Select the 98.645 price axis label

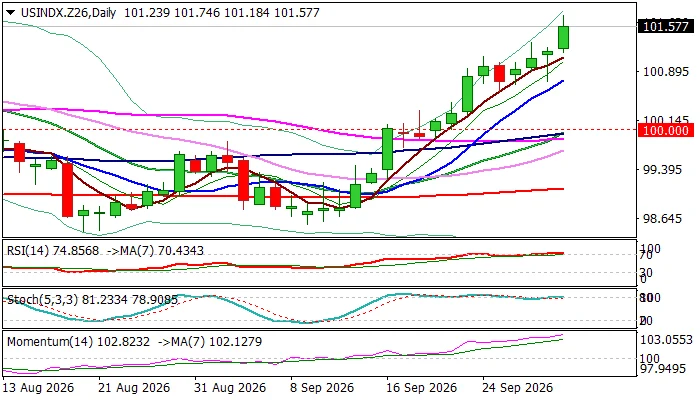click(662, 219)
